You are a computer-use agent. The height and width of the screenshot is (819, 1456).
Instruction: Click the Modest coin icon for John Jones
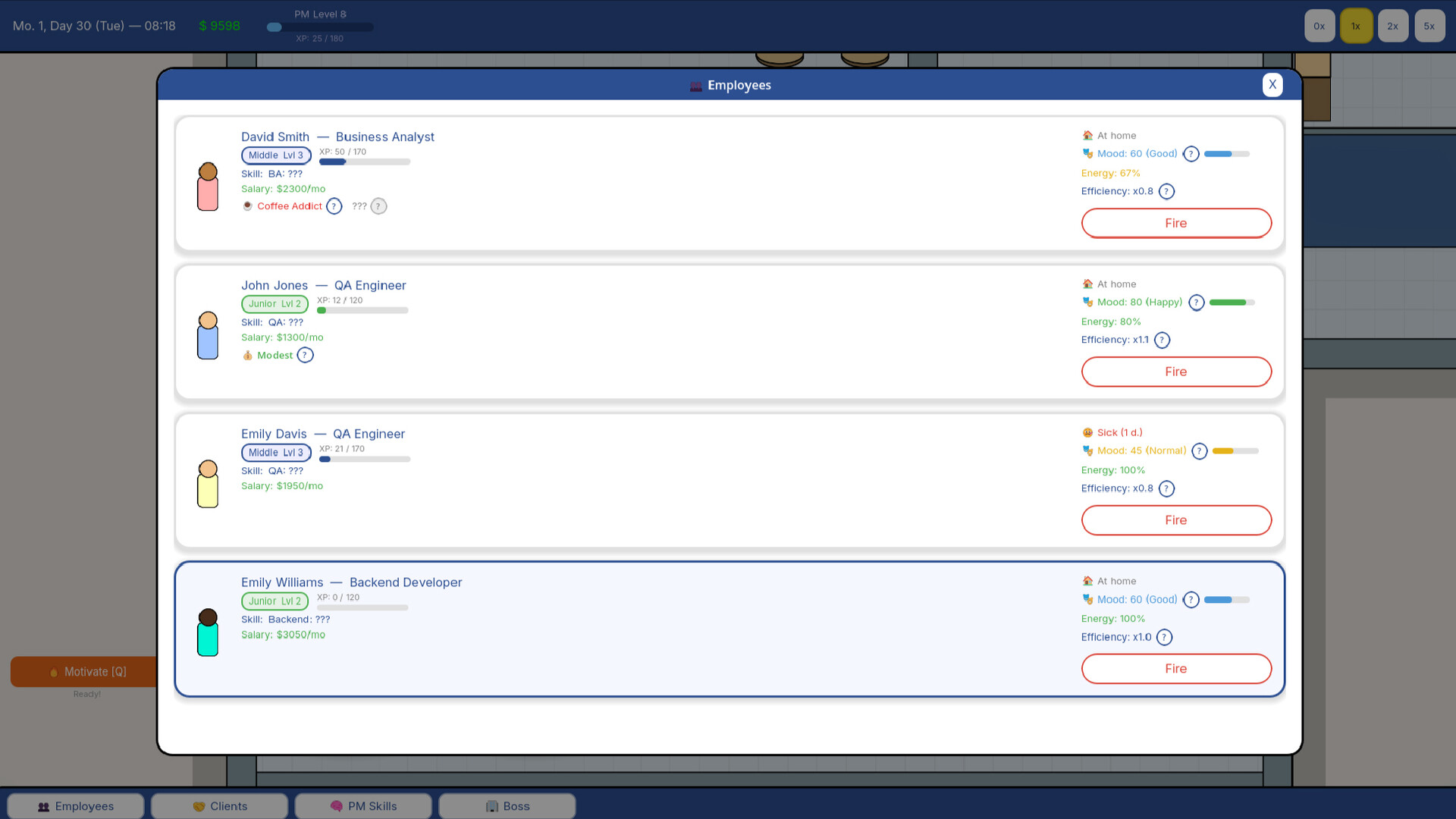(247, 355)
